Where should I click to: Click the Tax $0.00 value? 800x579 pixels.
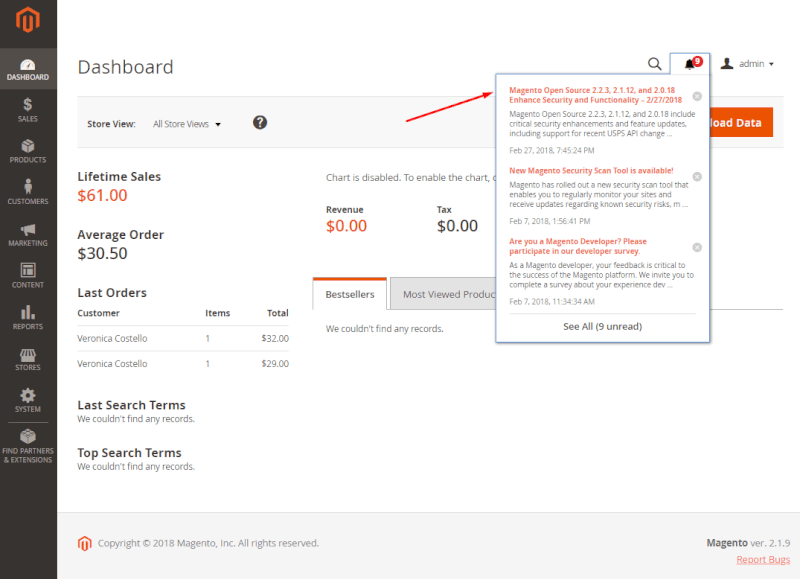coord(457,226)
